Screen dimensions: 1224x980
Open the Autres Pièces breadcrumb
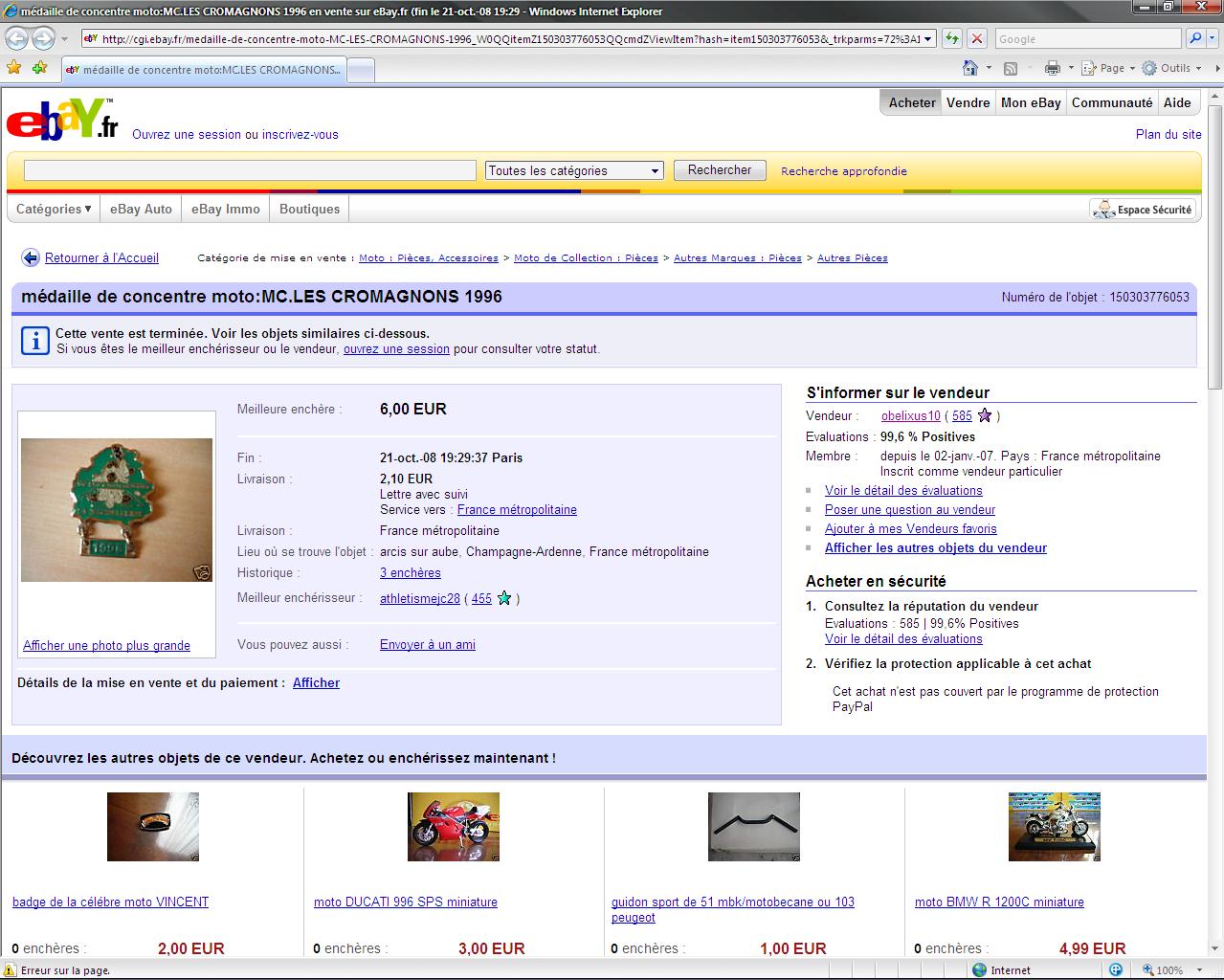click(x=853, y=258)
